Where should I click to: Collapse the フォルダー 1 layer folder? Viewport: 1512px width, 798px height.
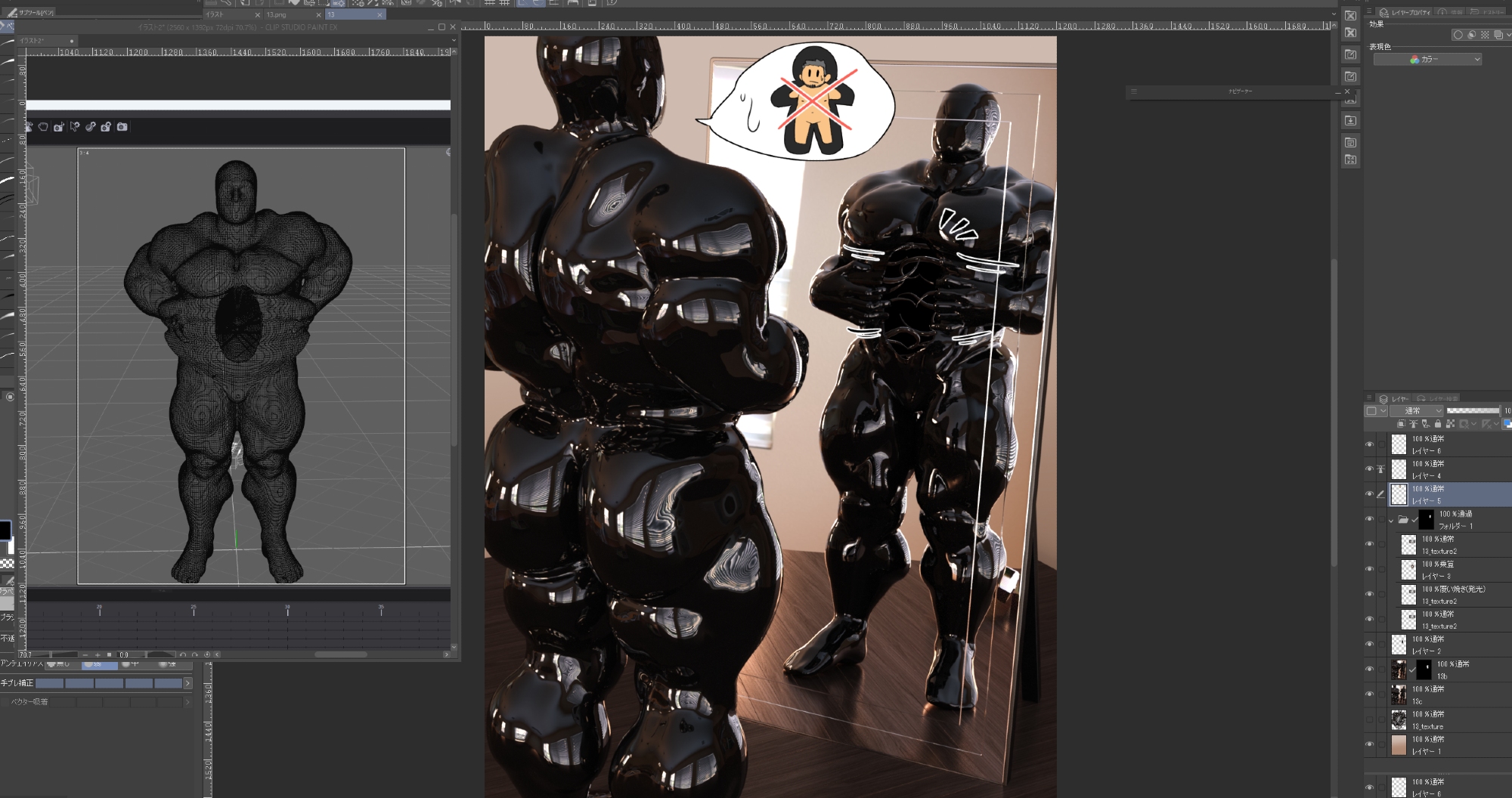(x=1391, y=520)
